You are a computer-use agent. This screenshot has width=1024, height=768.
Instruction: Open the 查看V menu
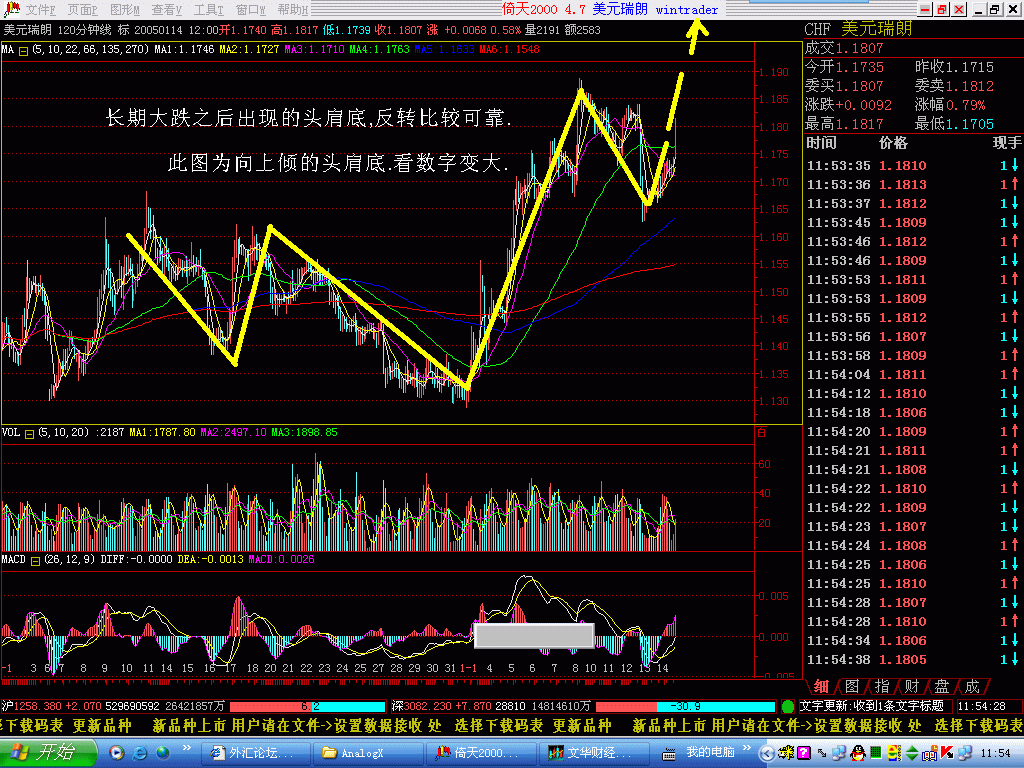[x=166, y=10]
